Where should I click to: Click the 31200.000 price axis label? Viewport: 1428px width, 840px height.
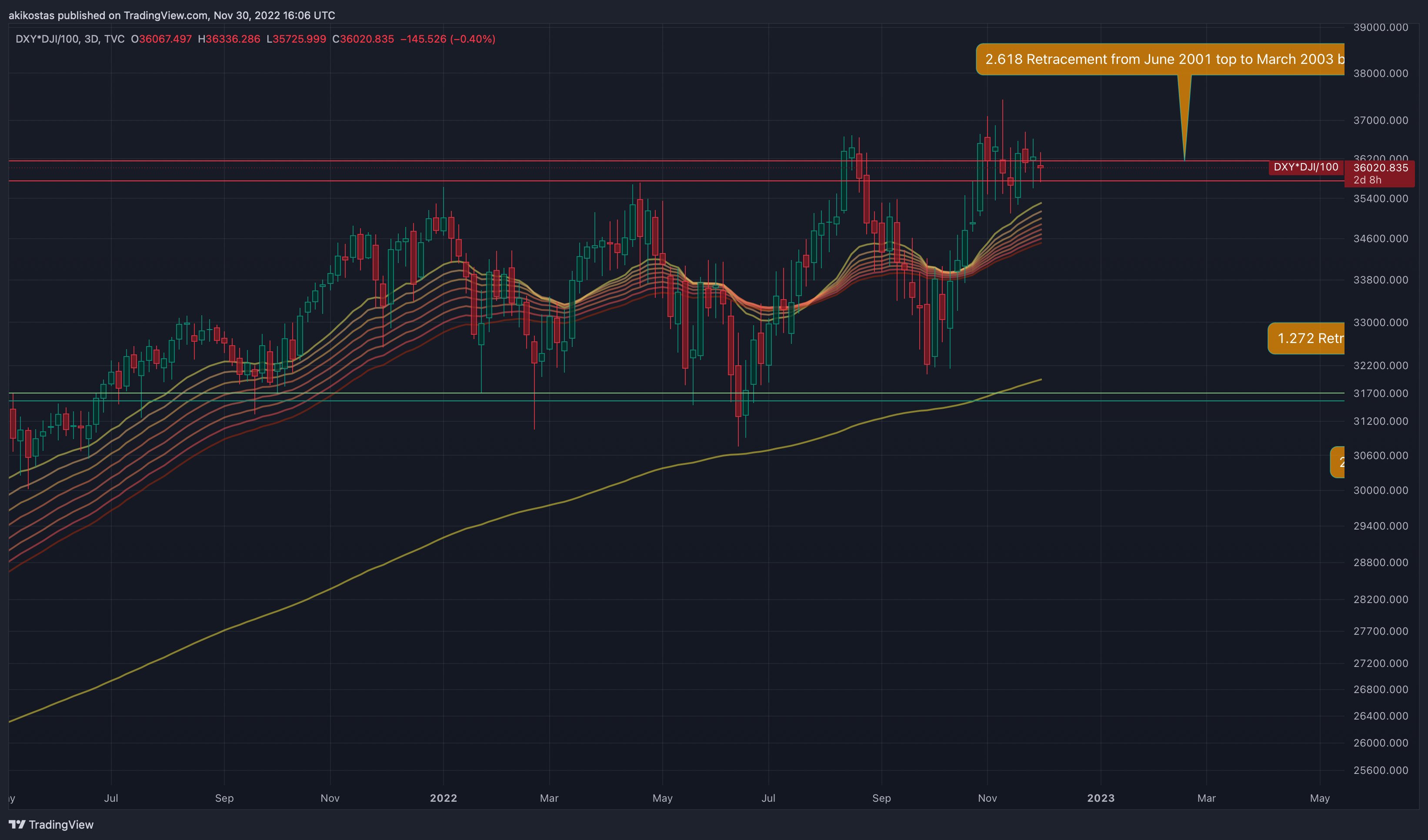coord(1381,421)
